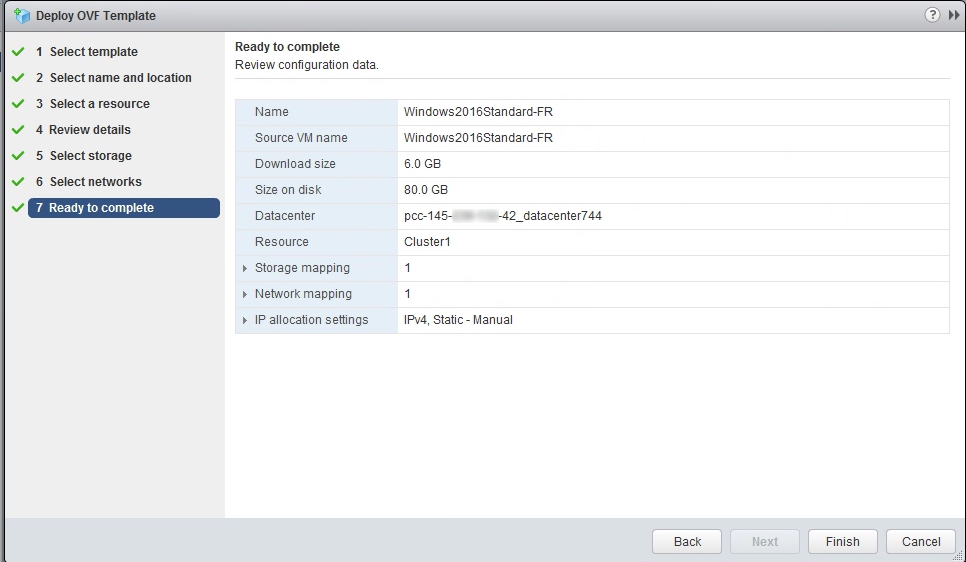Click the Deploy OVF Template title icon

22,16
